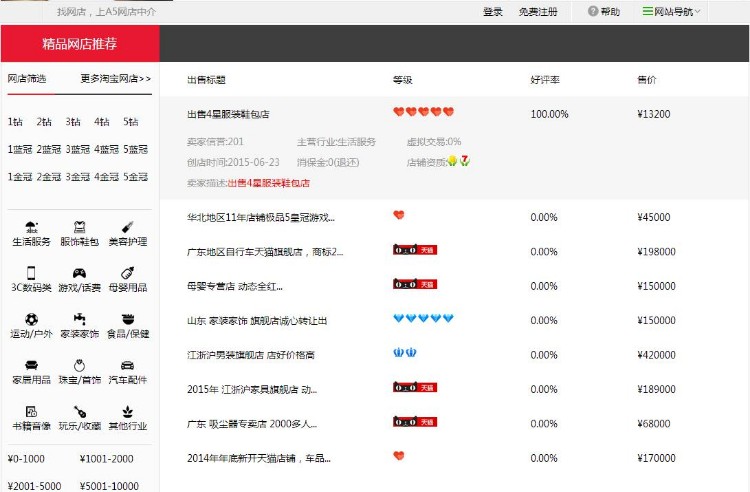750x492 pixels.
Task: Select the 汽车配件 car icon
Action: pos(128,365)
